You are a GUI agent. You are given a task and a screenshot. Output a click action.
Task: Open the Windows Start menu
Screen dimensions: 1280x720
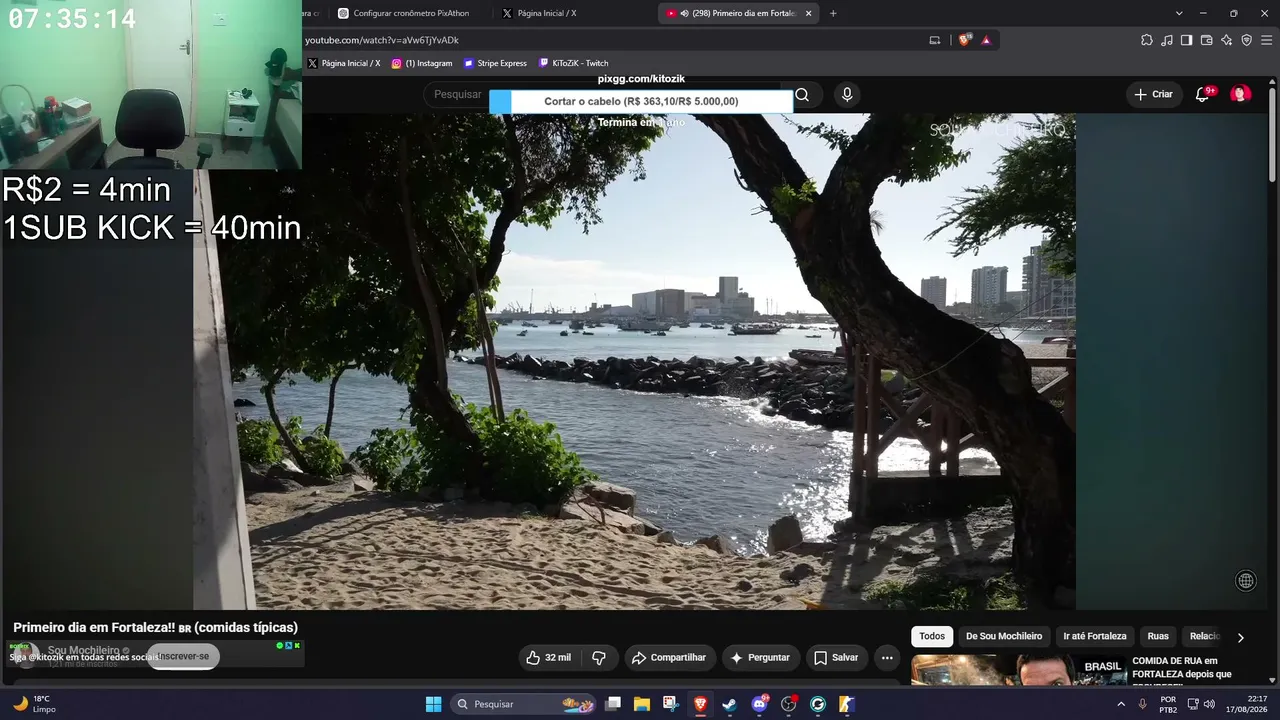pos(433,704)
